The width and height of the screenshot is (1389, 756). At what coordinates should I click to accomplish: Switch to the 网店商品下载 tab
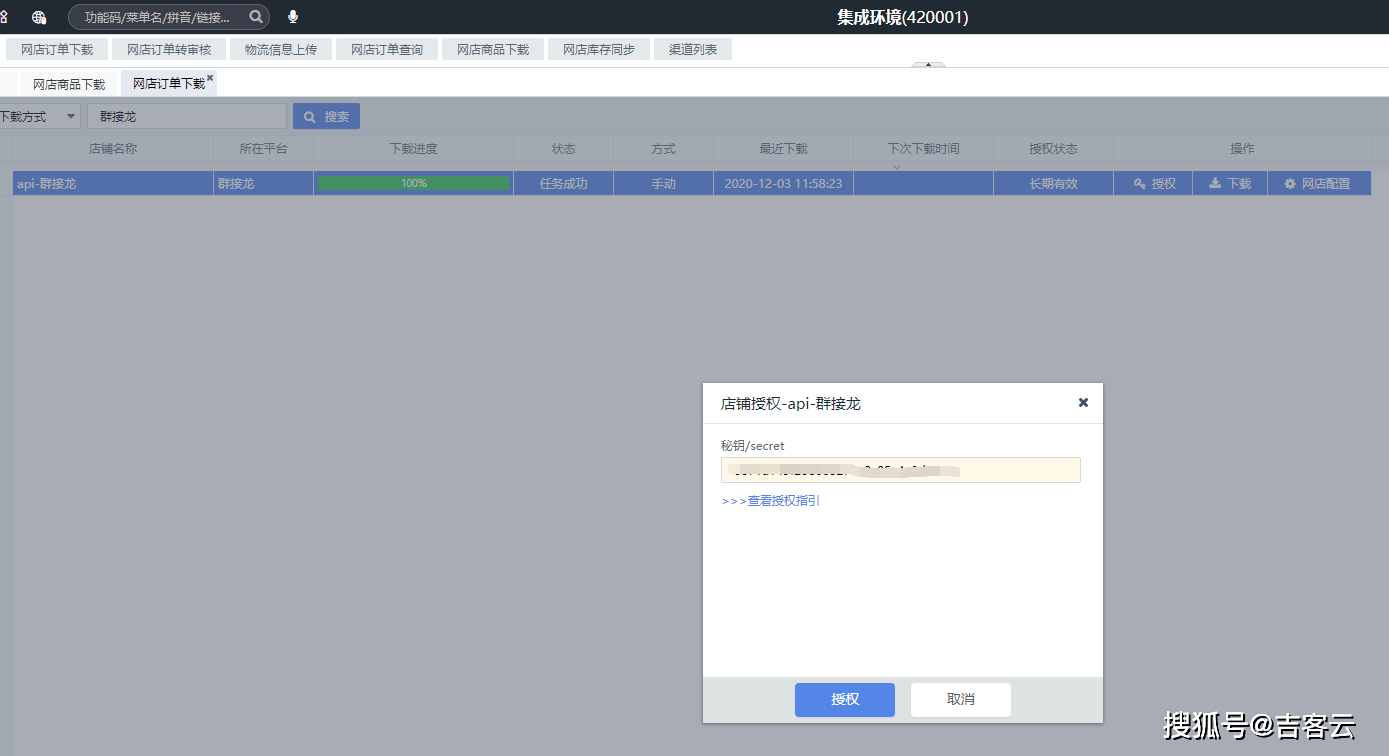coord(67,83)
